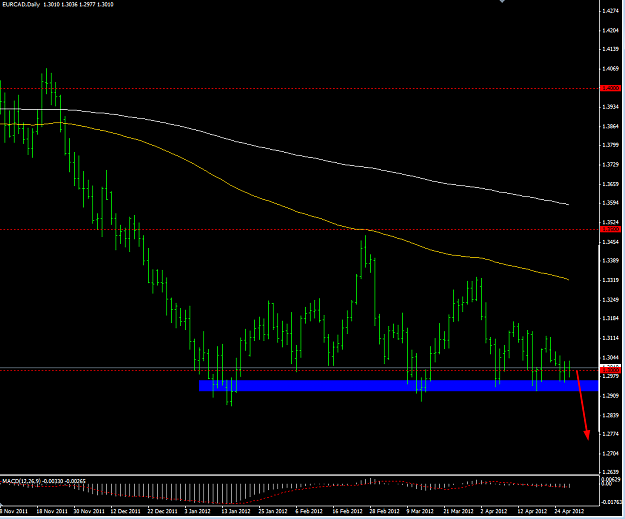The width and height of the screenshot is (625, 519).
Task: Click the 2 Apr 2012 date label
Action: coord(494,511)
